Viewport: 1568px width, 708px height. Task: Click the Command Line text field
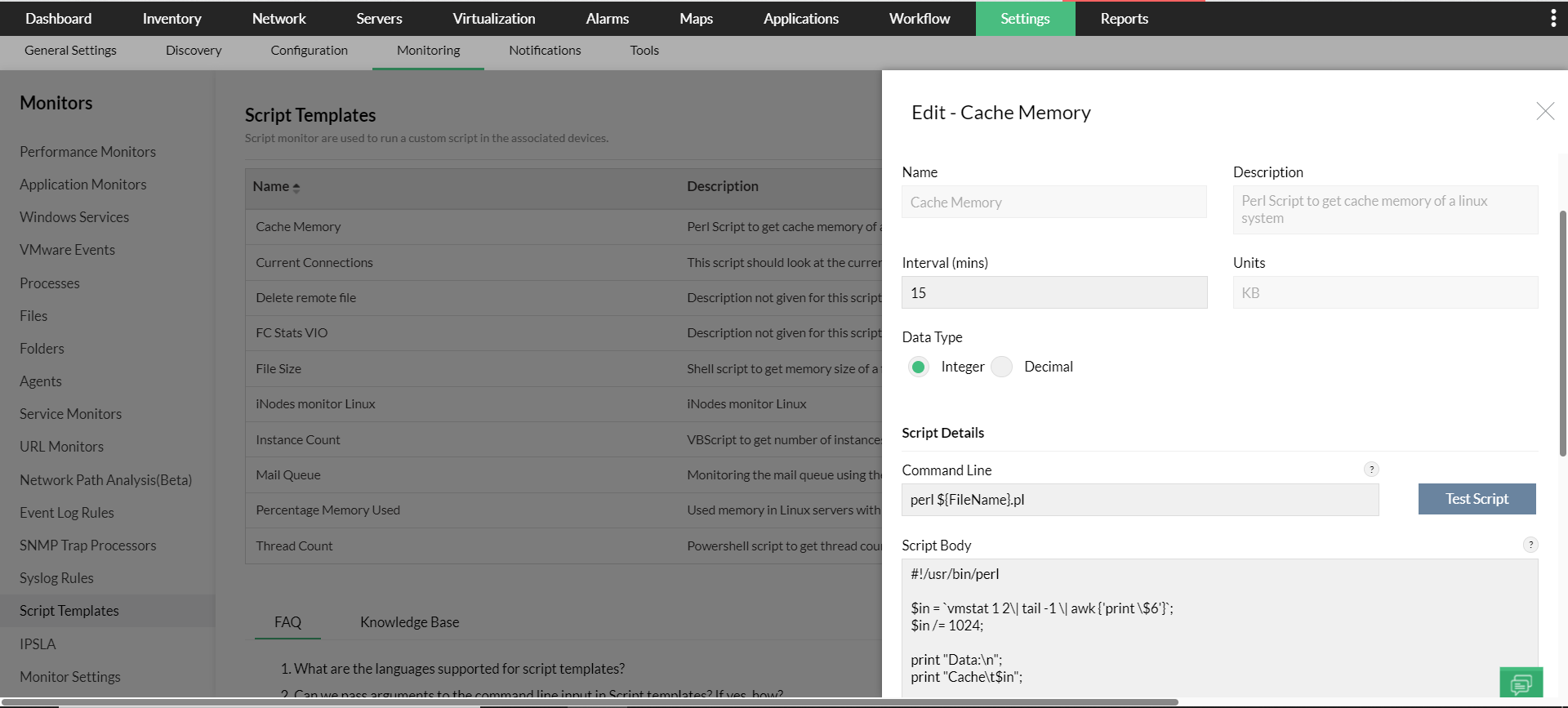[x=1139, y=500]
